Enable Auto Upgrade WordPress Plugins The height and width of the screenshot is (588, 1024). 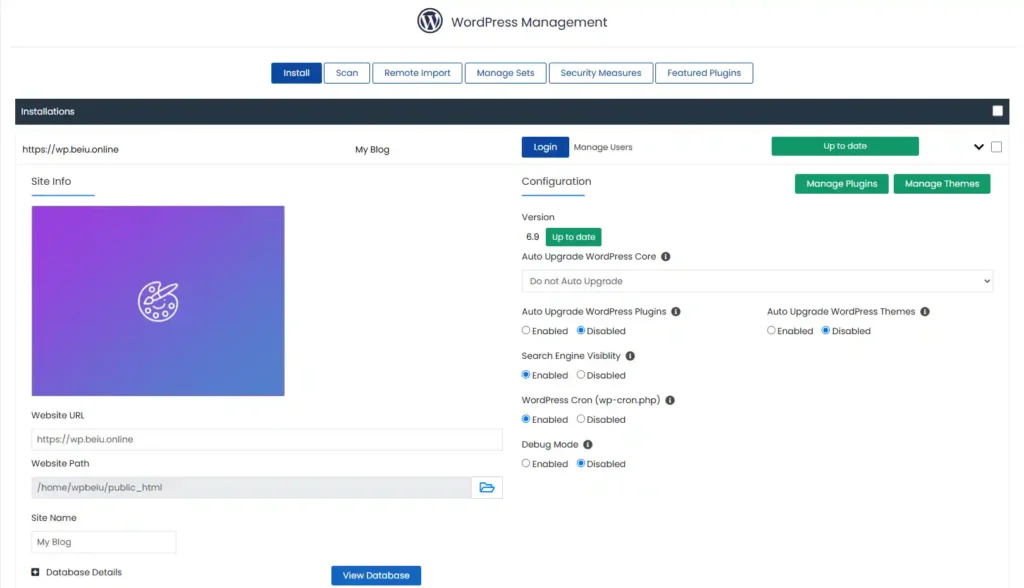526,331
